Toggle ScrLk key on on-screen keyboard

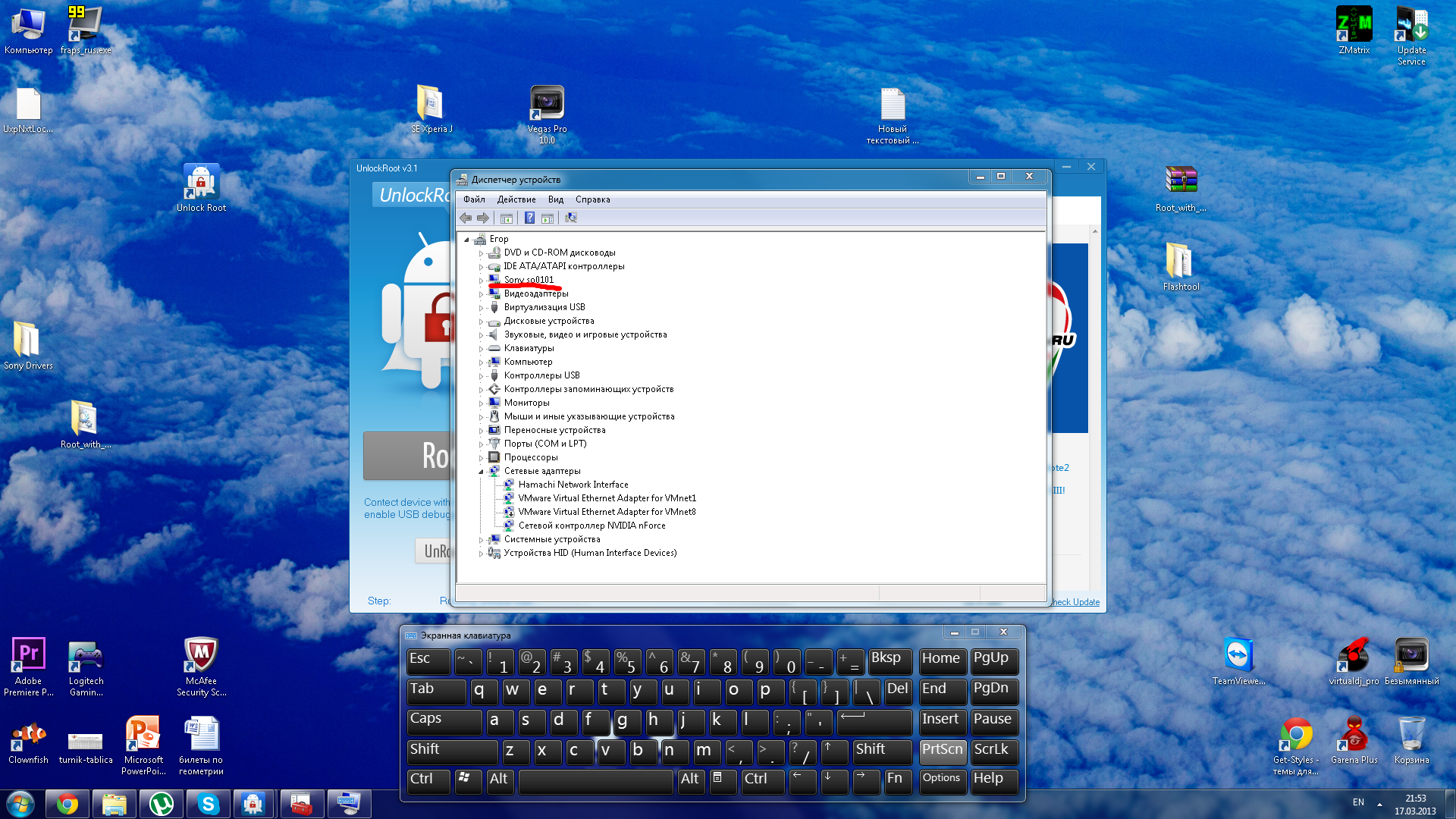click(994, 752)
